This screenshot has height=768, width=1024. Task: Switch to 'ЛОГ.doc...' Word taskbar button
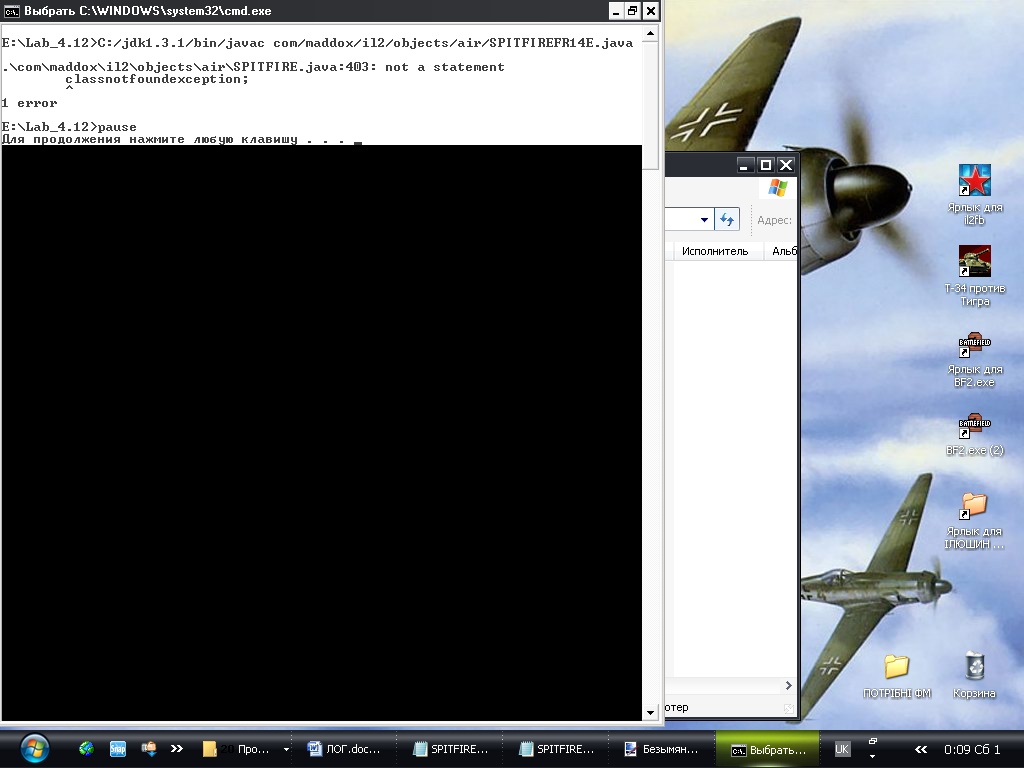(344, 749)
